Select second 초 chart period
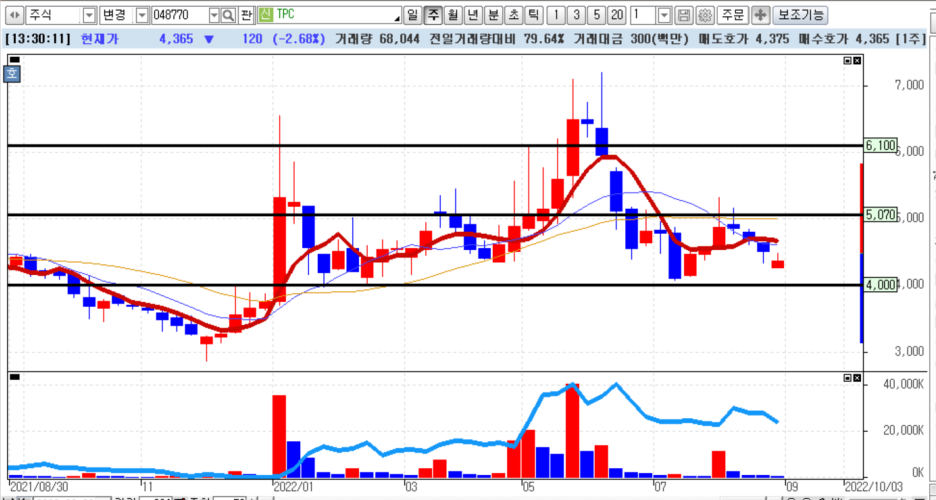The image size is (936, 500). pos(512,15)
